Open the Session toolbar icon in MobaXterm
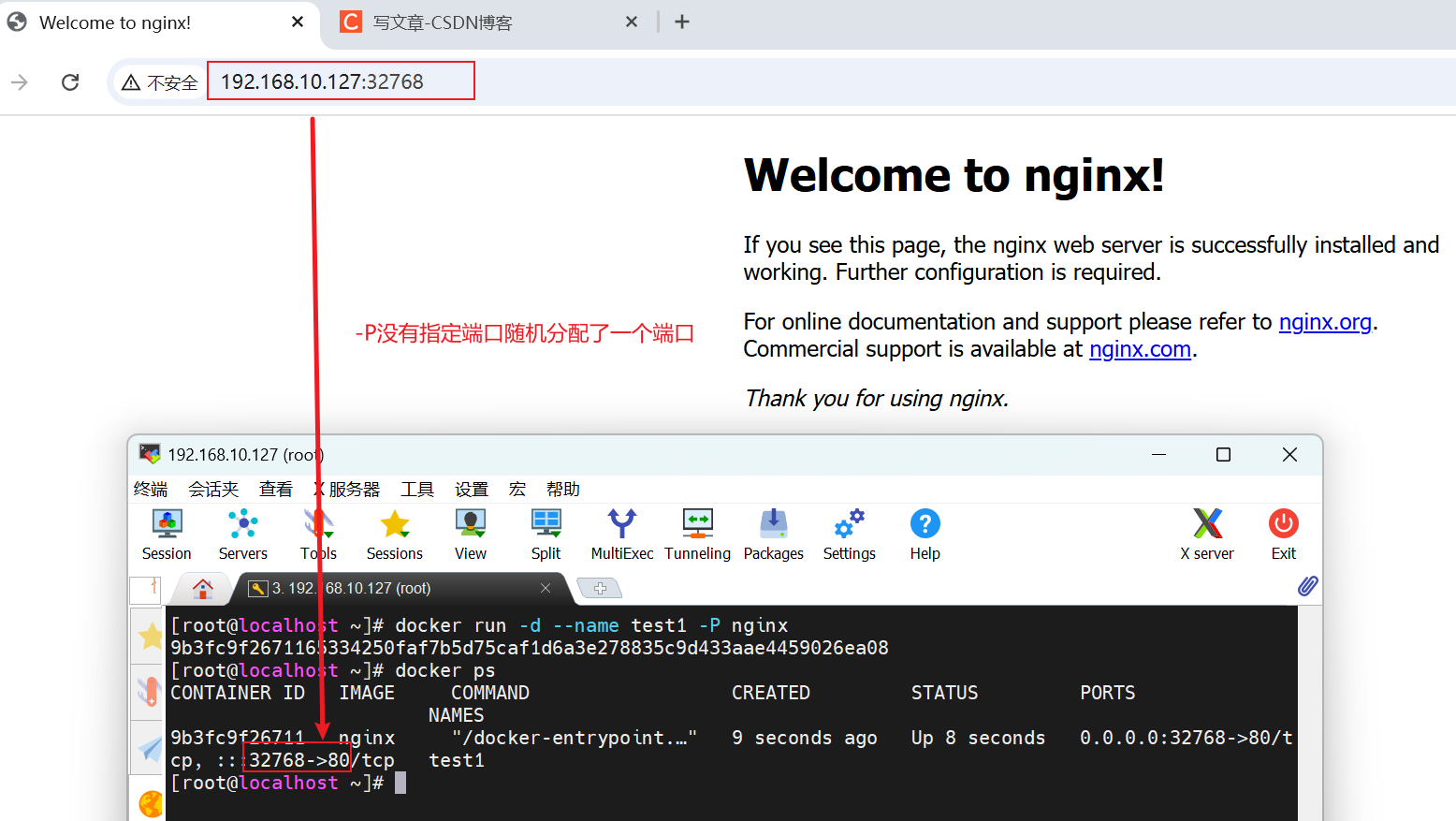1456x821 pixels. point(167,535)
